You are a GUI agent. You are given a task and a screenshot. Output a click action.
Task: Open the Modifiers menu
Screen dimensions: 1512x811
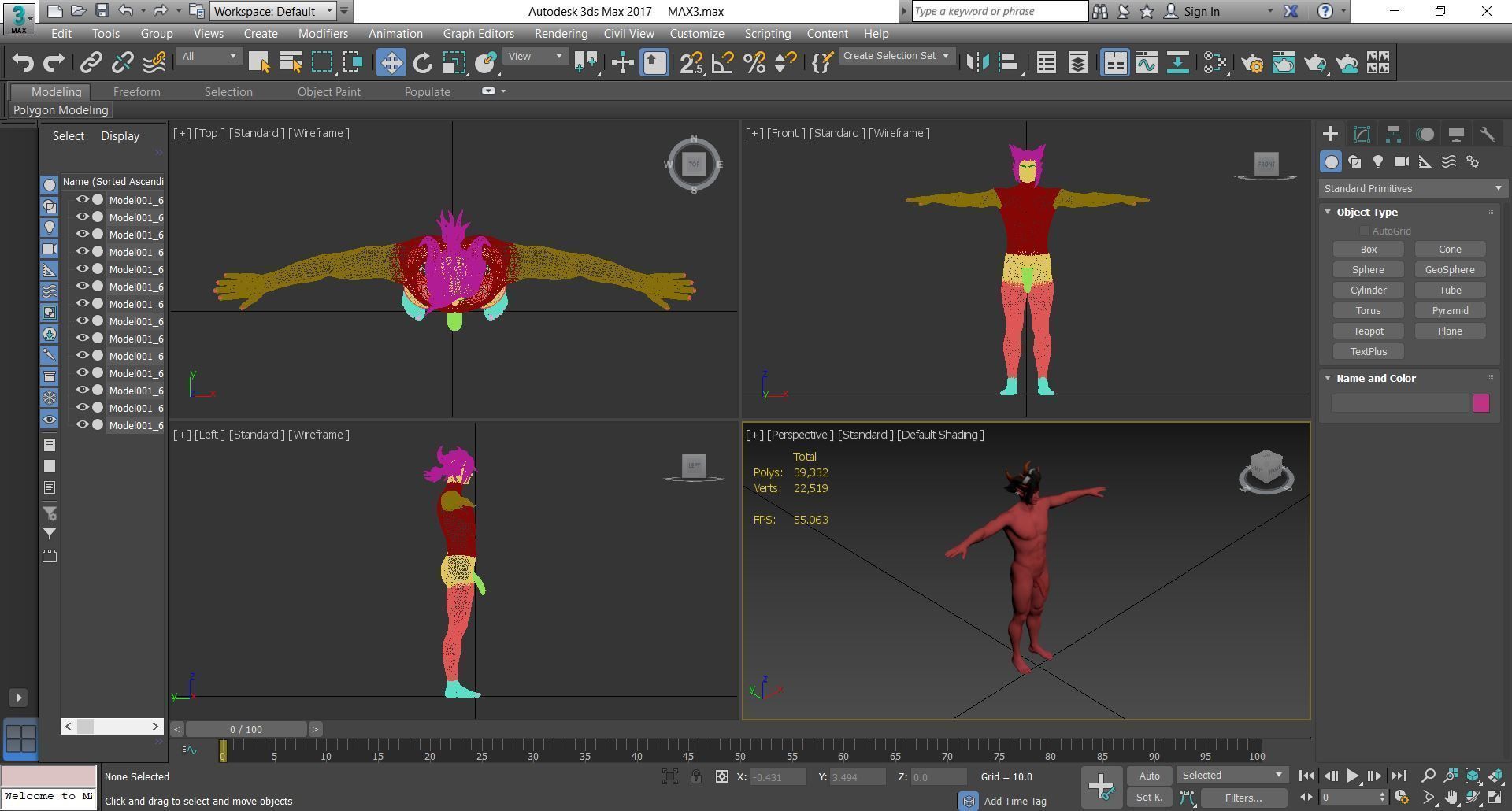pyautogui.click(x=323, y=34)
